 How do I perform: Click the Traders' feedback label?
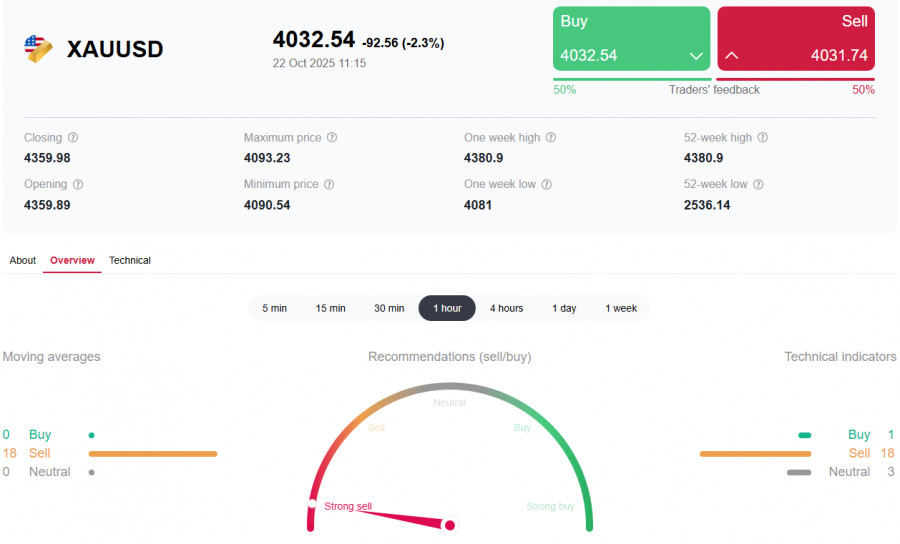click(x=714, y=90)
